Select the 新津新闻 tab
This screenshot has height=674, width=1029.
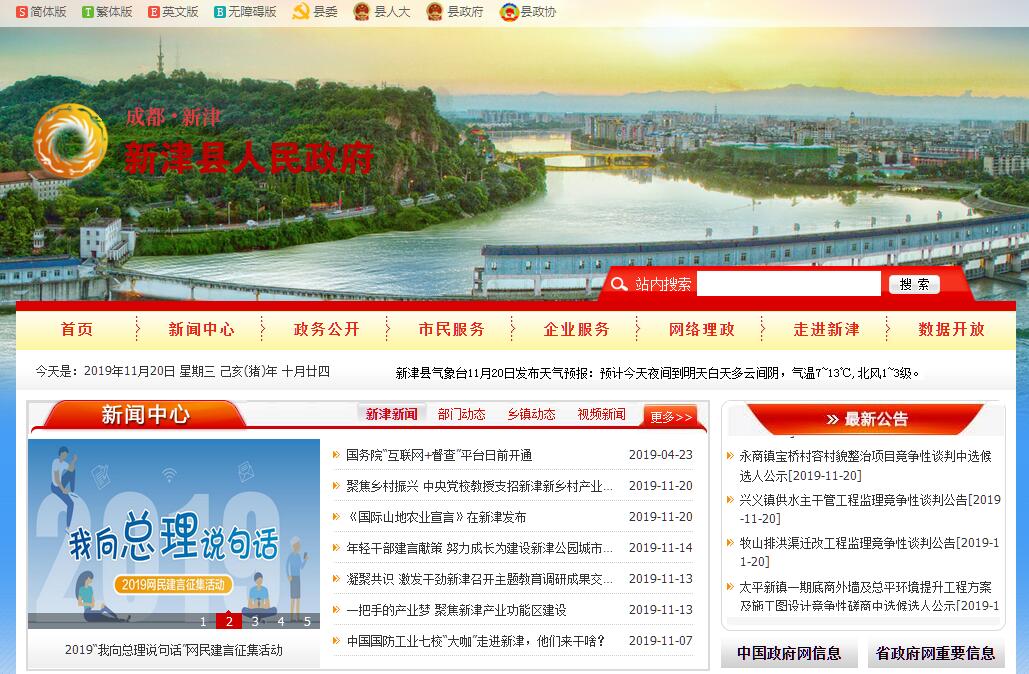(391, 414)
